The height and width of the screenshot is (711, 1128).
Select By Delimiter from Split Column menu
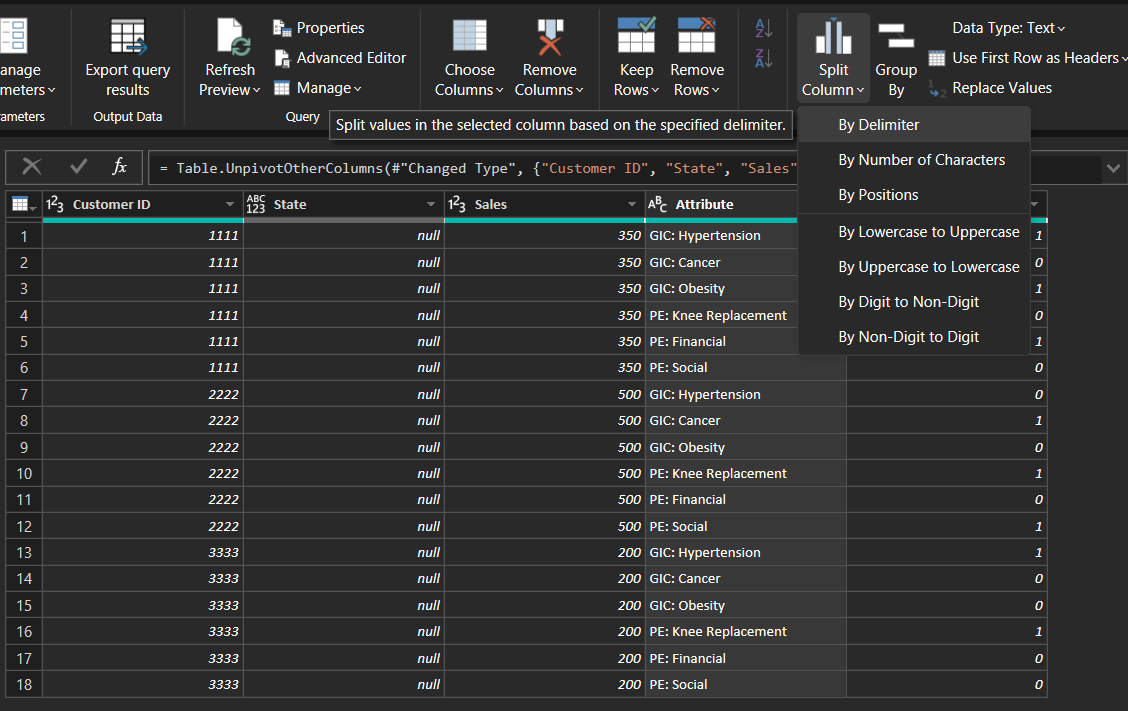pos(914,124)
